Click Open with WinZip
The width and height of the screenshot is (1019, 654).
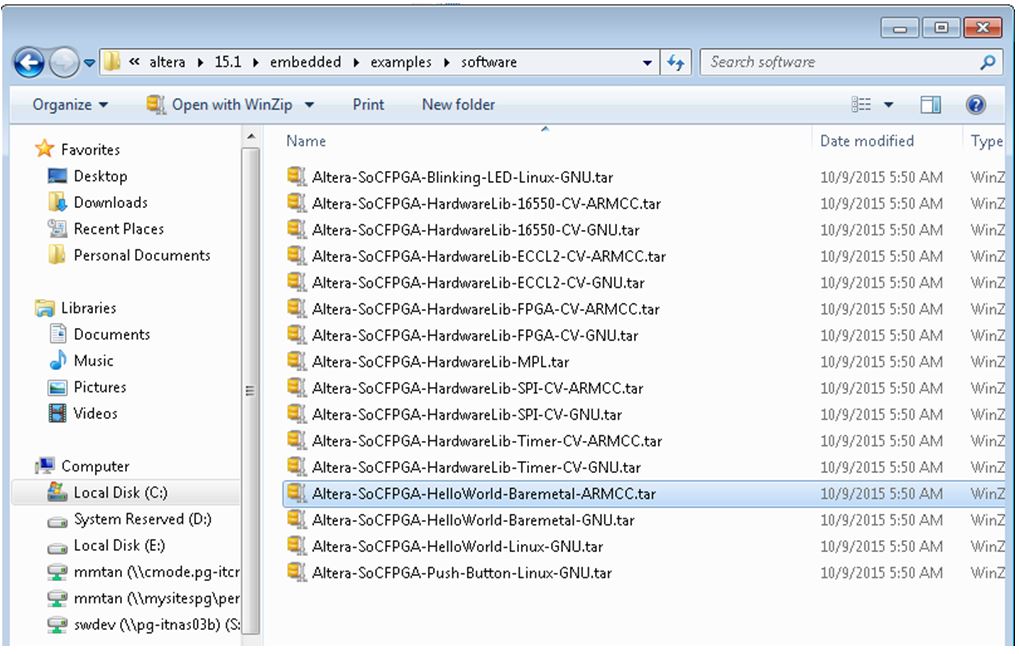click(x=219, y=105)
